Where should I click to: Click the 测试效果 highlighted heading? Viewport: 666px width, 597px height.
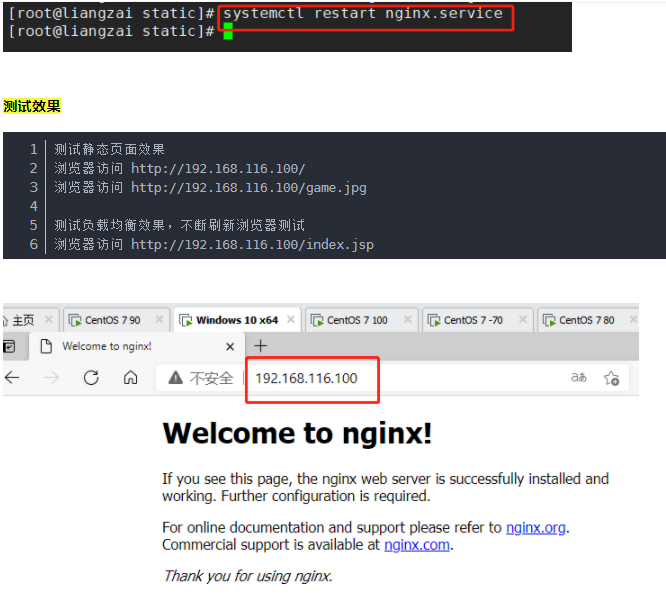coord(32,106)
